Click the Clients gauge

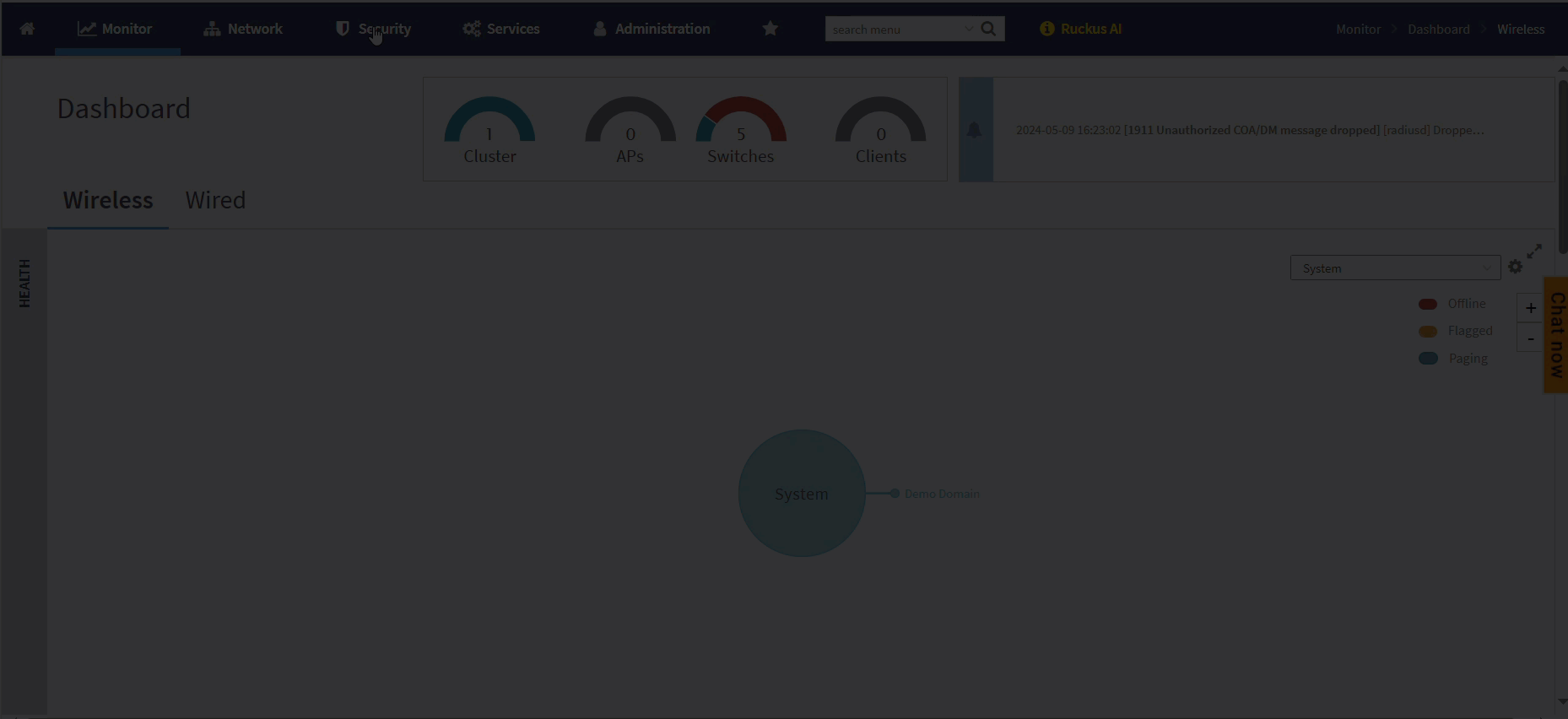pyautogui.click(x=881, y=131)
